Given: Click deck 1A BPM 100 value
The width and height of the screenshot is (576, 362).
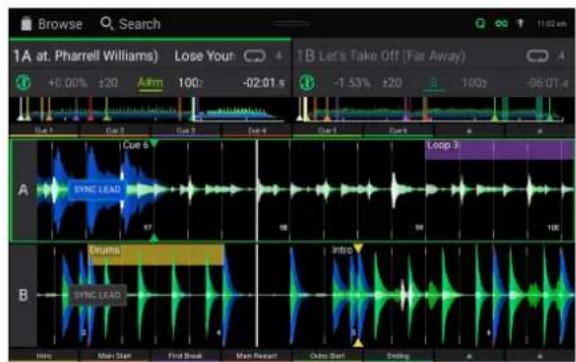Looking at the screenshot, I should 191,83.
